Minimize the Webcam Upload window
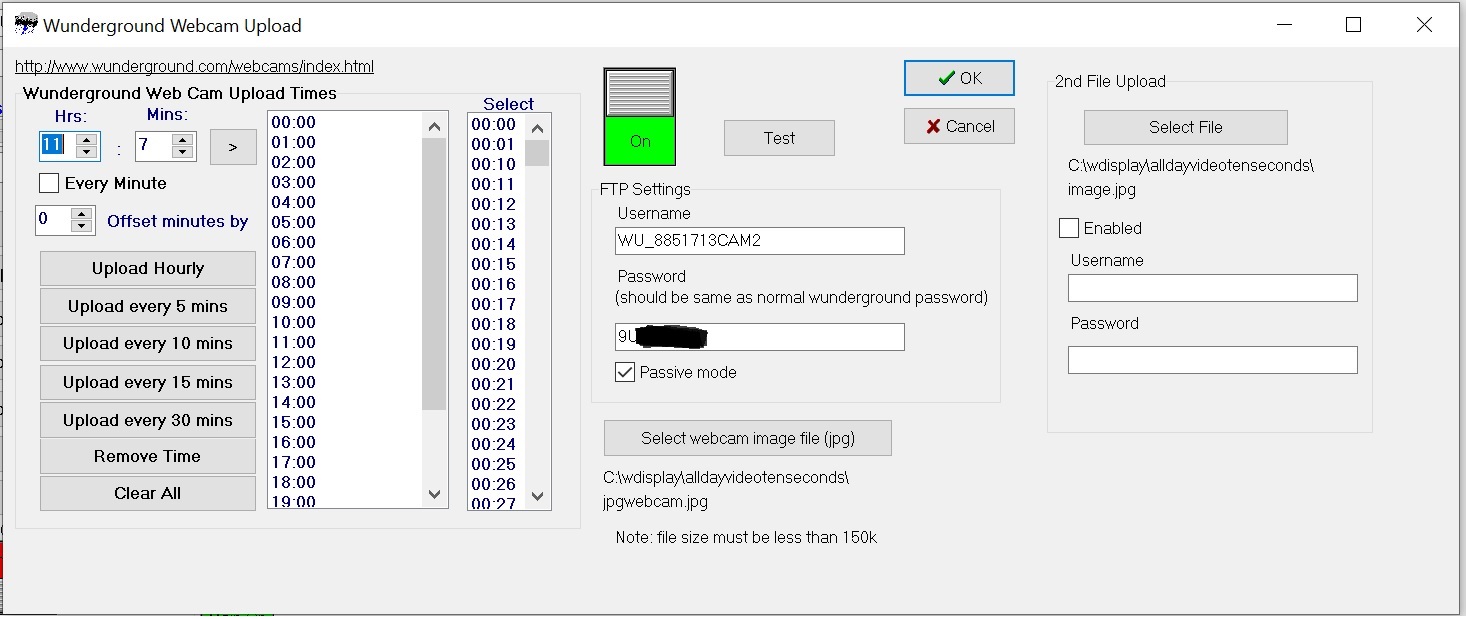This screenshot has width=1466, height=619. click(1283, 25)
